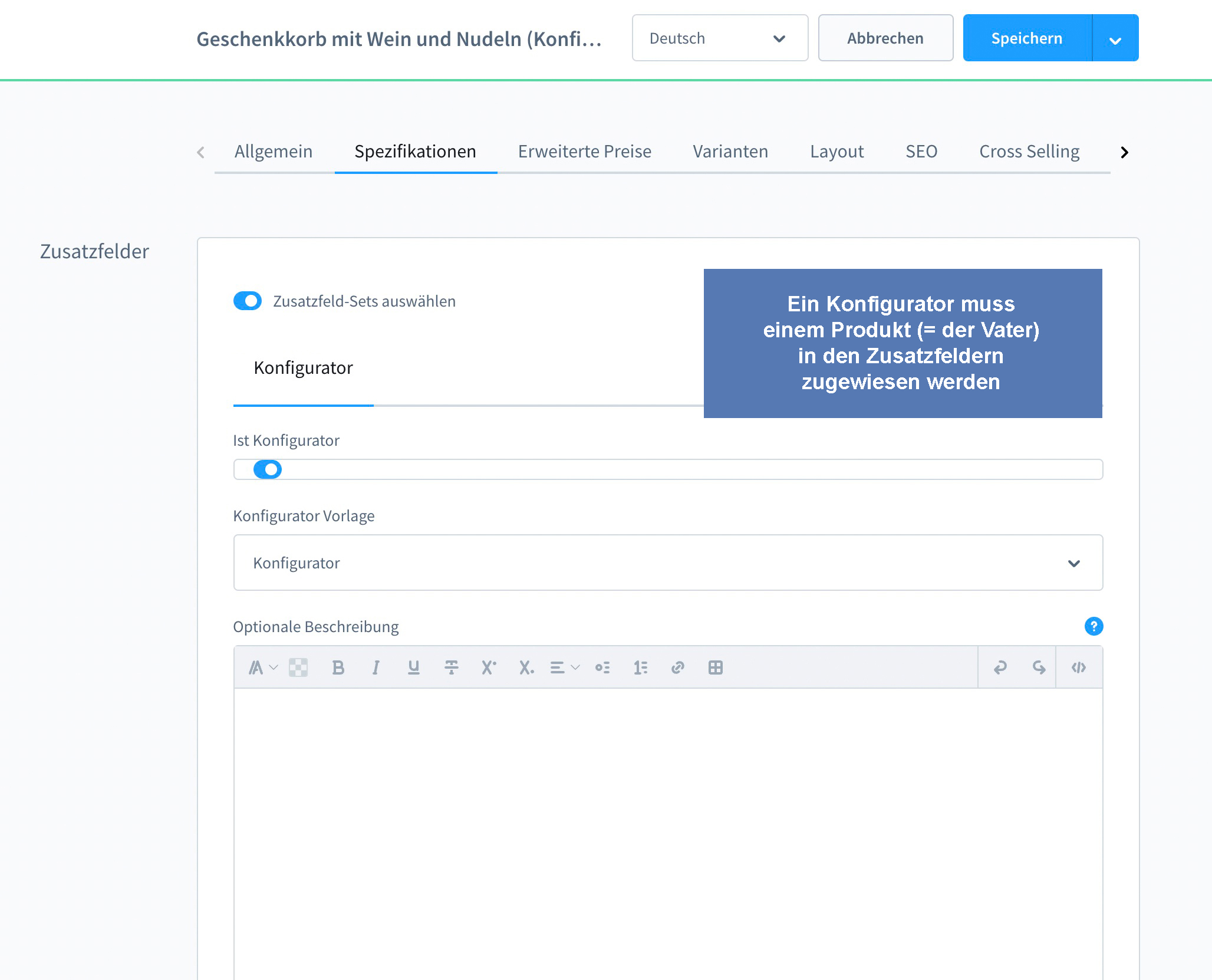The width and height of the screenshot is (1212, 980).
Task: Apply superscript formatting
Action: (x=489, y=667)
